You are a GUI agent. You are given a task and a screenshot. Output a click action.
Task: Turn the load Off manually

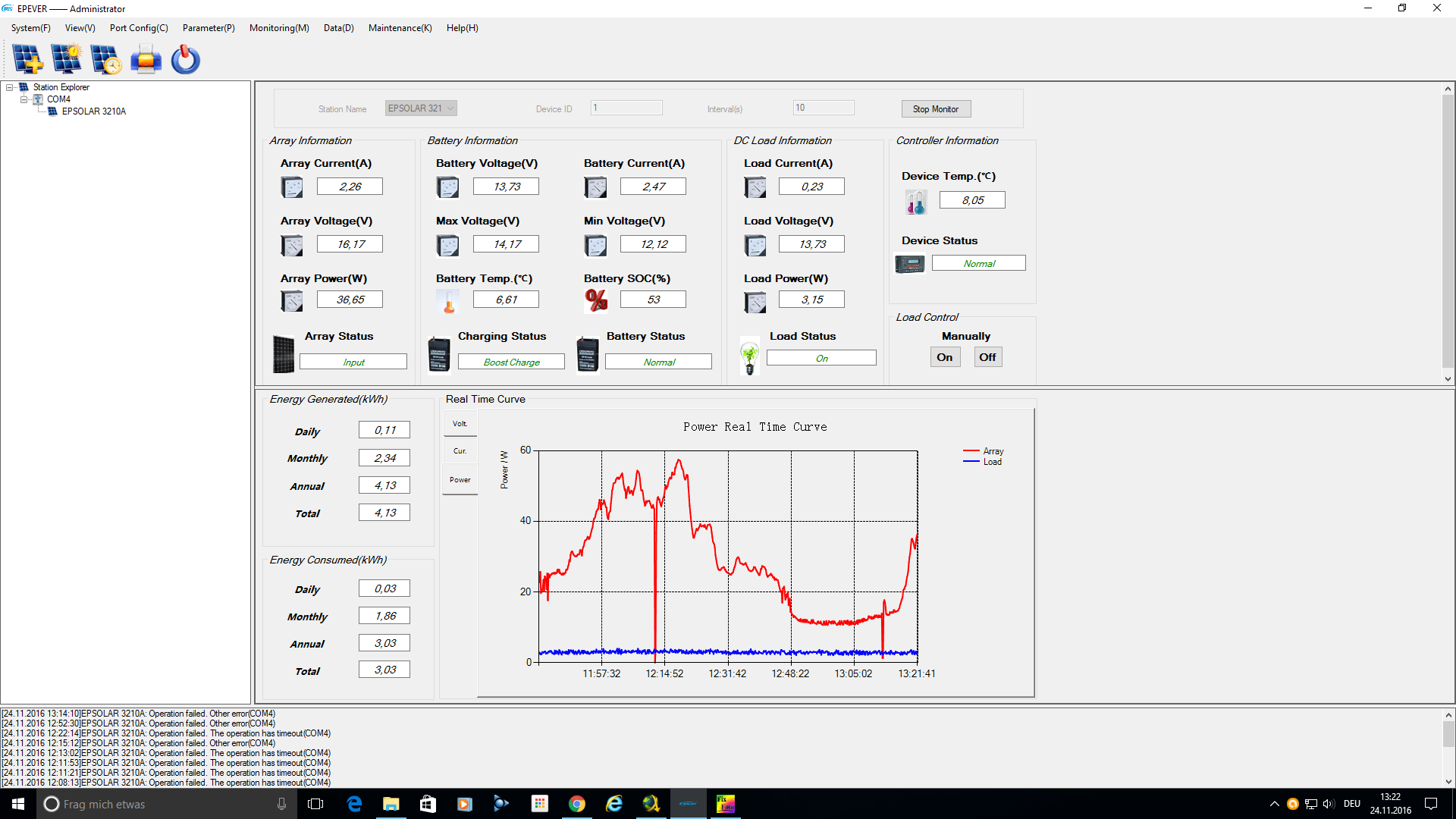point(987,357)
